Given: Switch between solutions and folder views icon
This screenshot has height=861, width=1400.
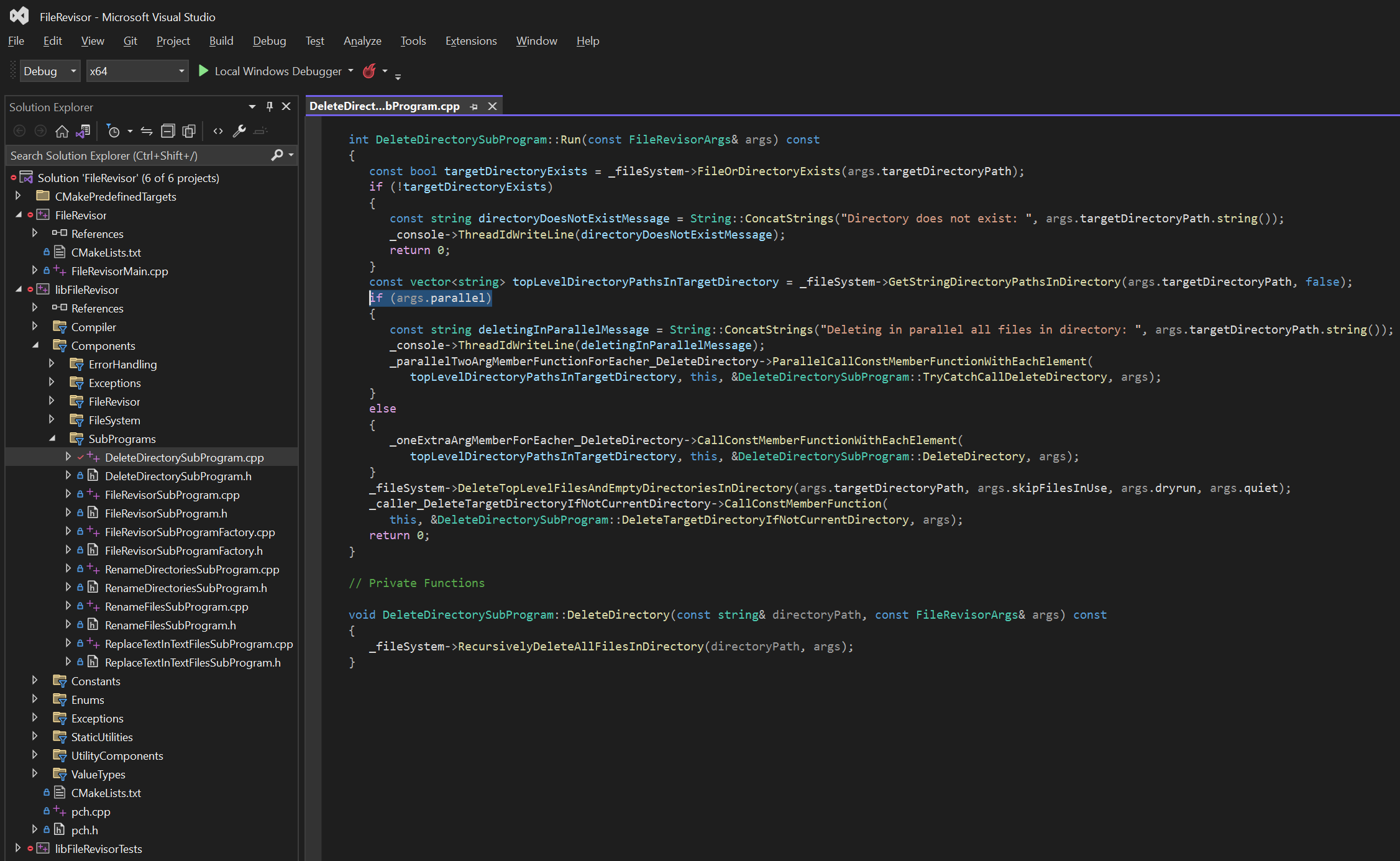Looking at the screenshot, I should [x=83, y=131].
